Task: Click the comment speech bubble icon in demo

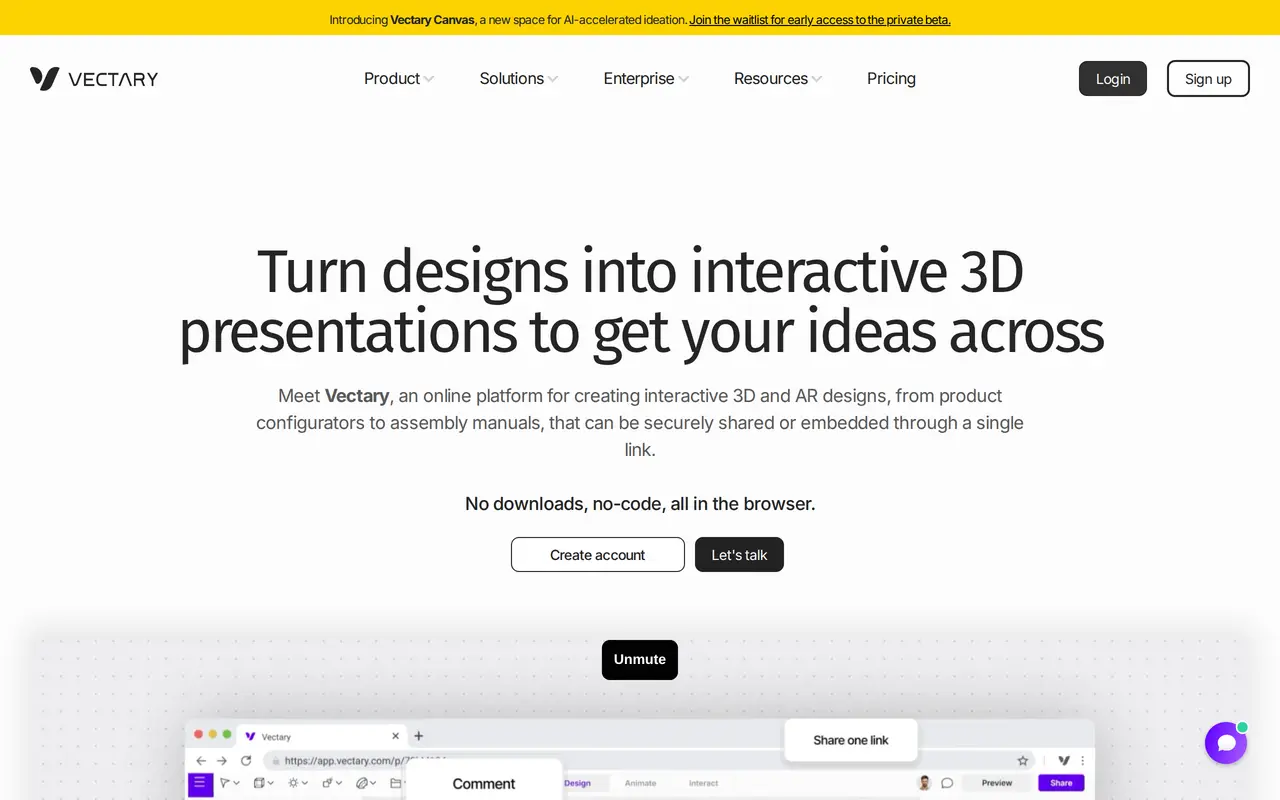Action: (947, 783)
